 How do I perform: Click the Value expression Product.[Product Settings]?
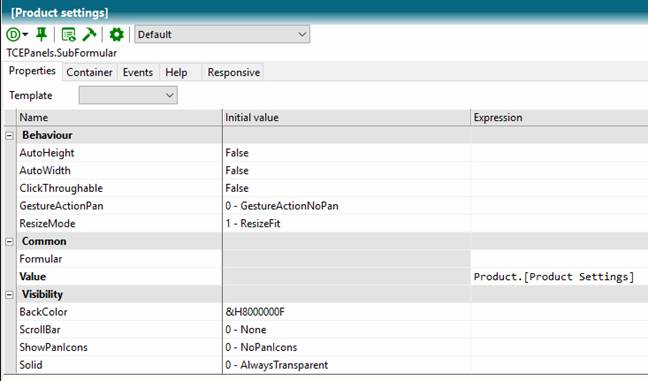(554, 276)
